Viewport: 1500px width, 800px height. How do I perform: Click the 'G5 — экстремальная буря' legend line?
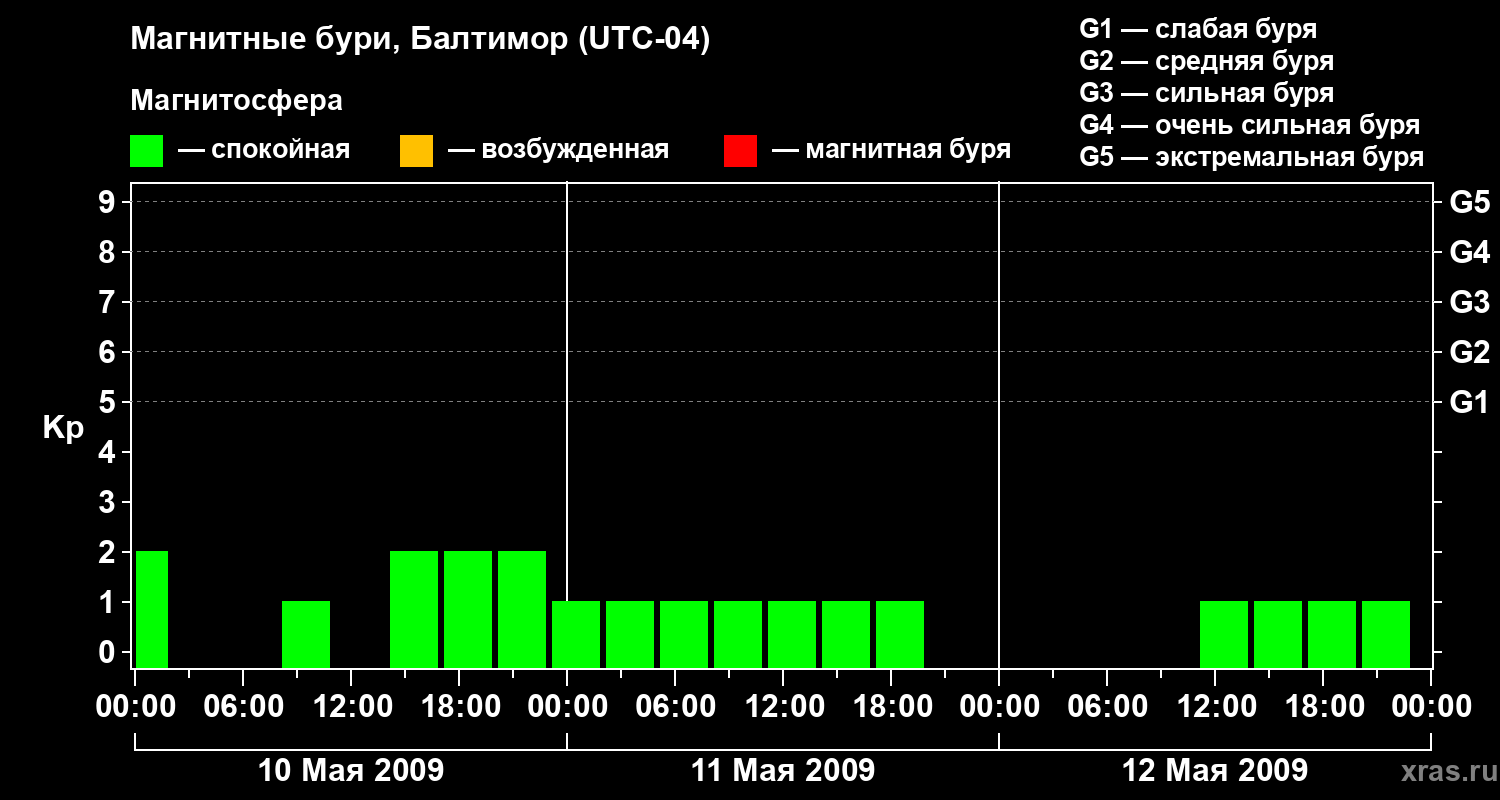[x=1251, y=157]
